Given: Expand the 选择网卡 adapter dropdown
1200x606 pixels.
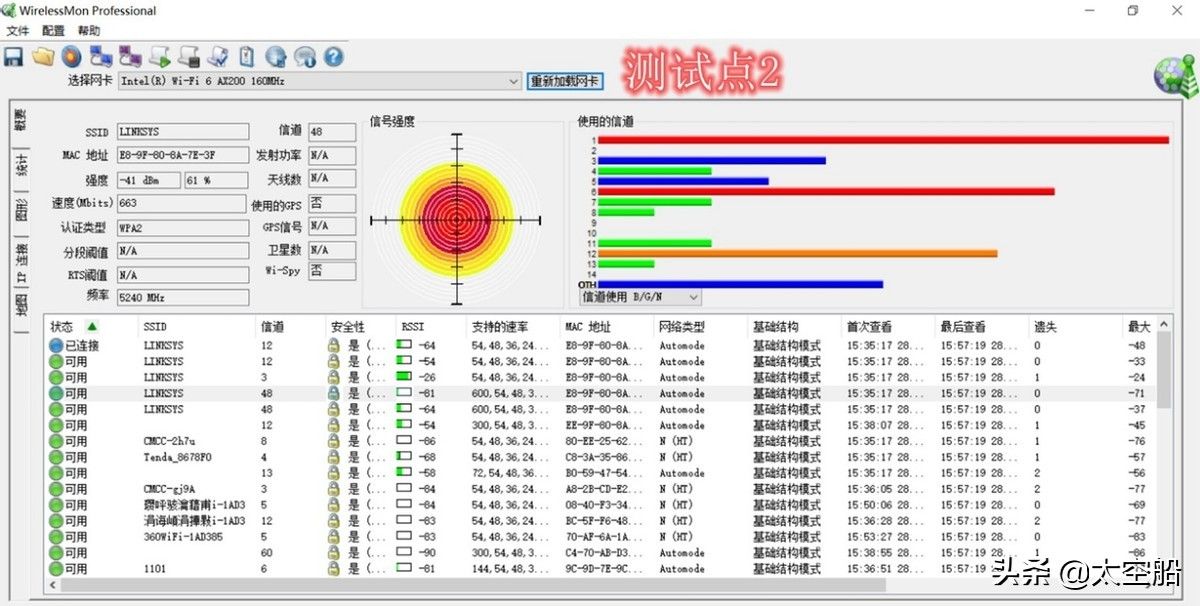Looking at the screenshot, I should (x=513, y=81).
